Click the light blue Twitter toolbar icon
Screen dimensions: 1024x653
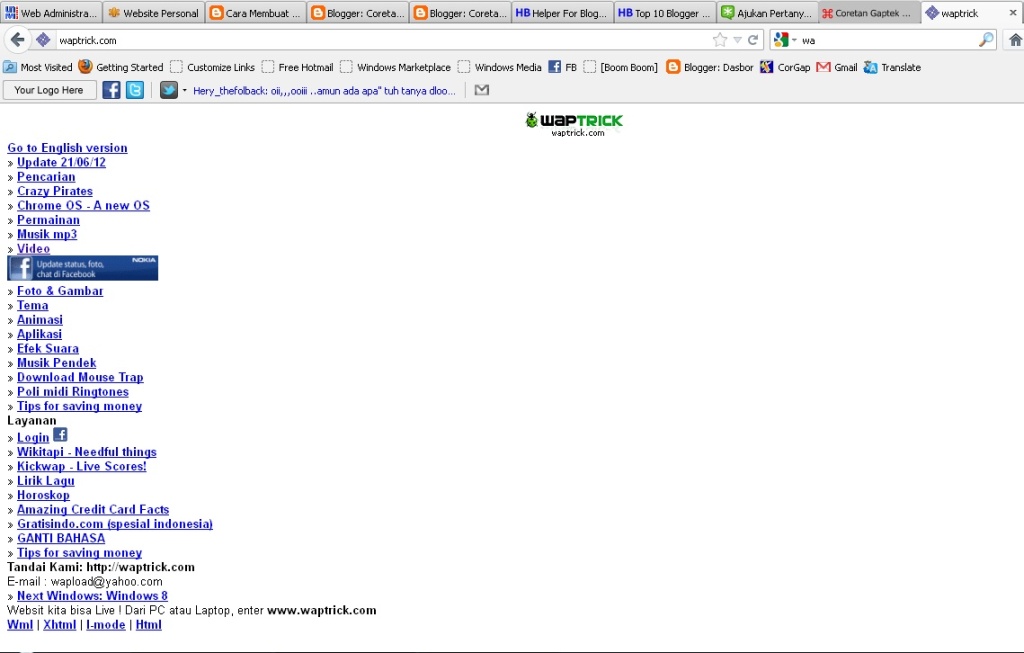pyautogui.click(x=135, y=90)
